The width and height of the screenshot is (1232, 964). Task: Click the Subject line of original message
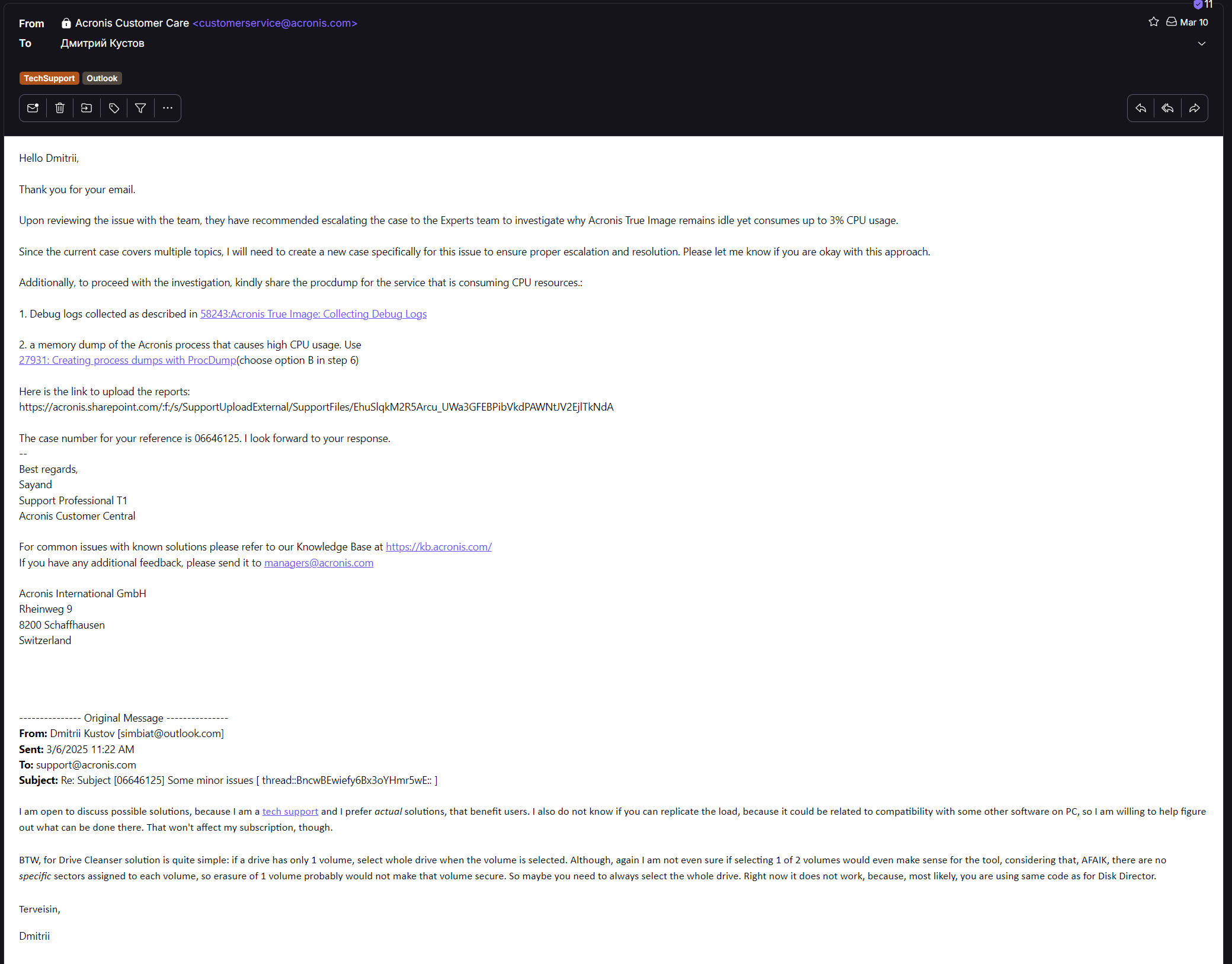[x=228, y=780]
